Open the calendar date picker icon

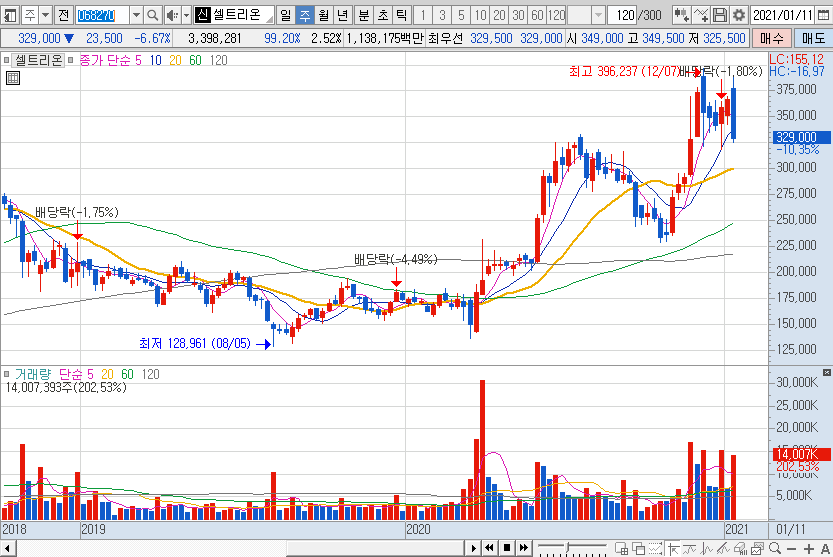click(823, 15)
